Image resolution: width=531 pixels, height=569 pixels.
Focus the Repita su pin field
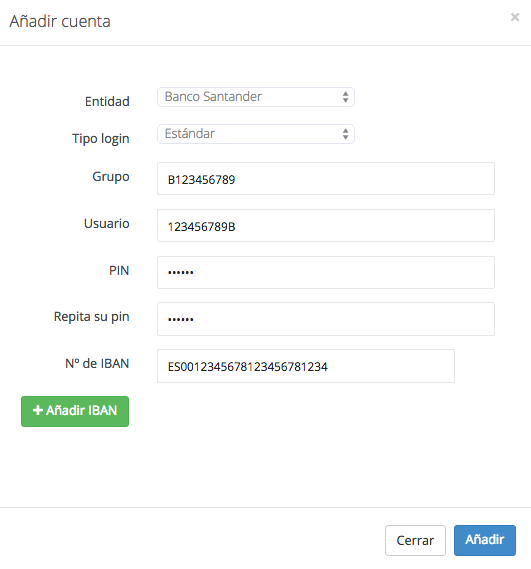point(326,319)
